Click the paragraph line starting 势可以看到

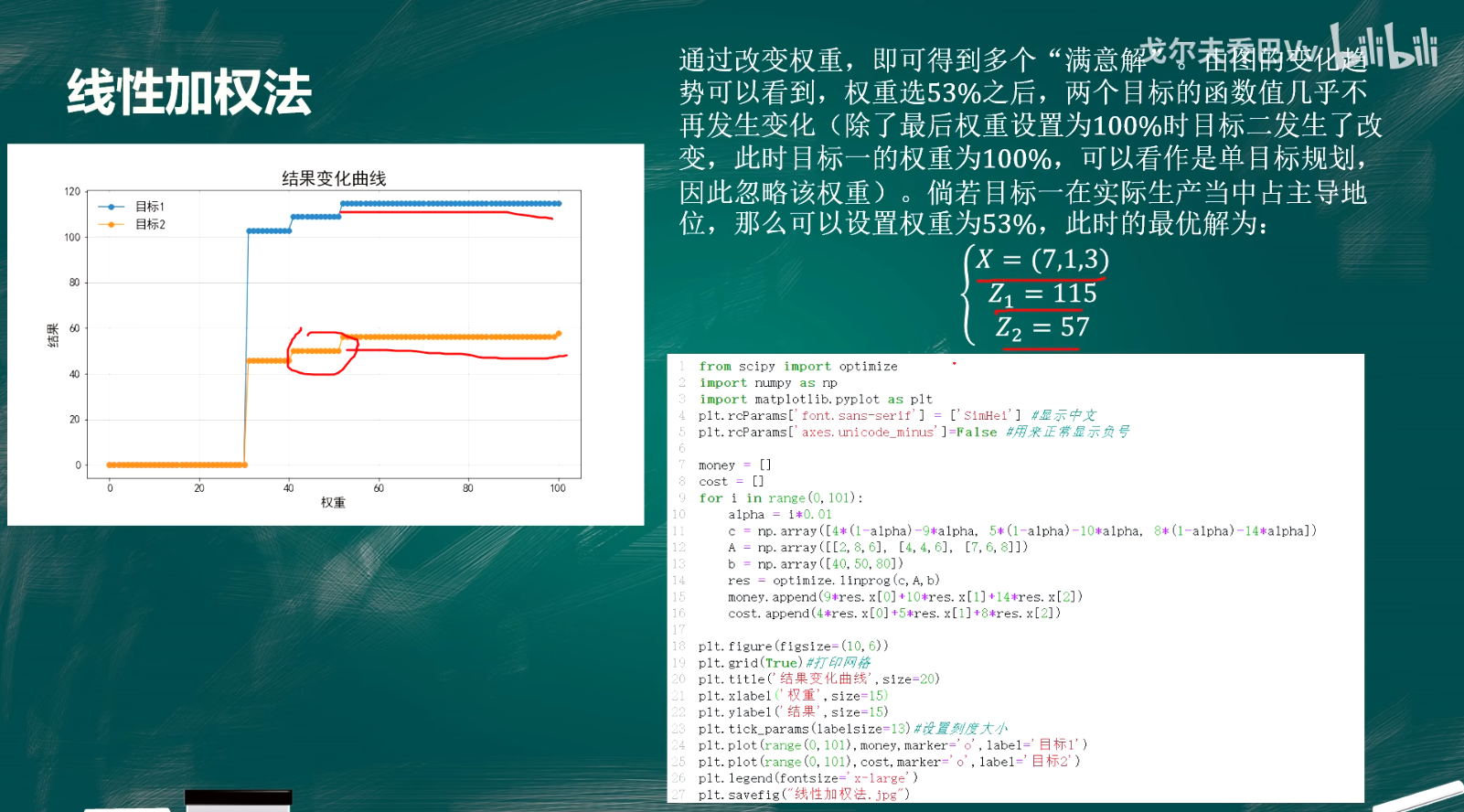tap(1023, 92)
